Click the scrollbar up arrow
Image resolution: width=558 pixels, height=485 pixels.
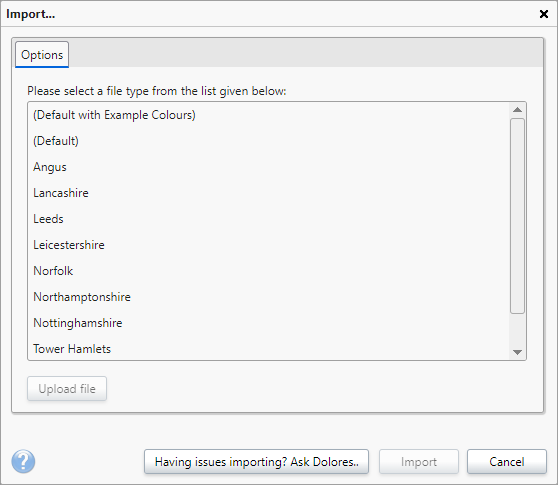517,110
